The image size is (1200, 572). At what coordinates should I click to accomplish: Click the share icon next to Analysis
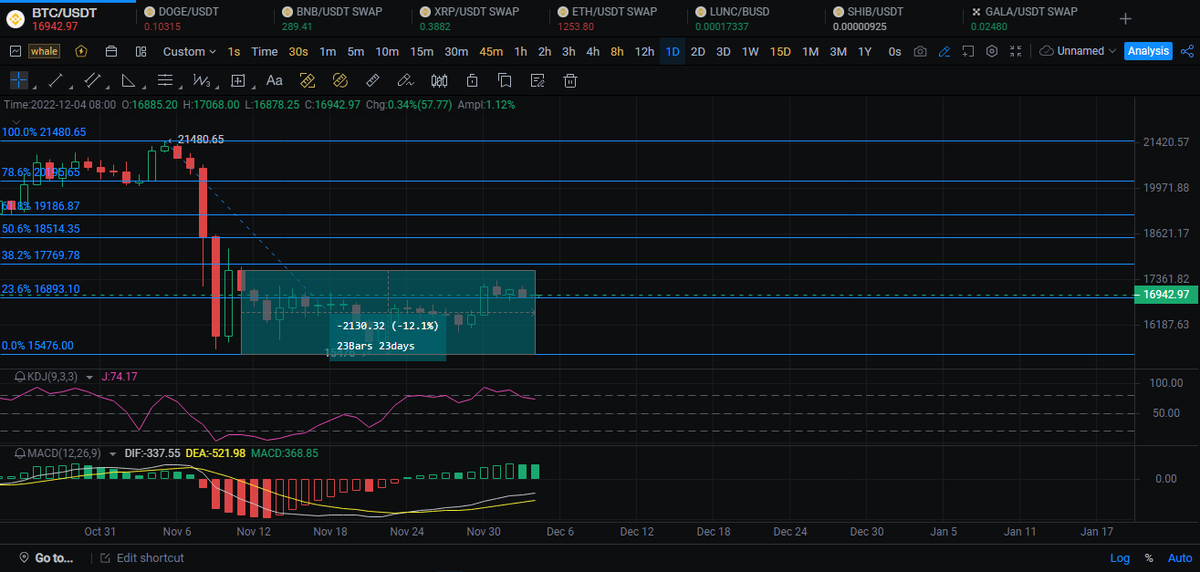click(1185, 51)
